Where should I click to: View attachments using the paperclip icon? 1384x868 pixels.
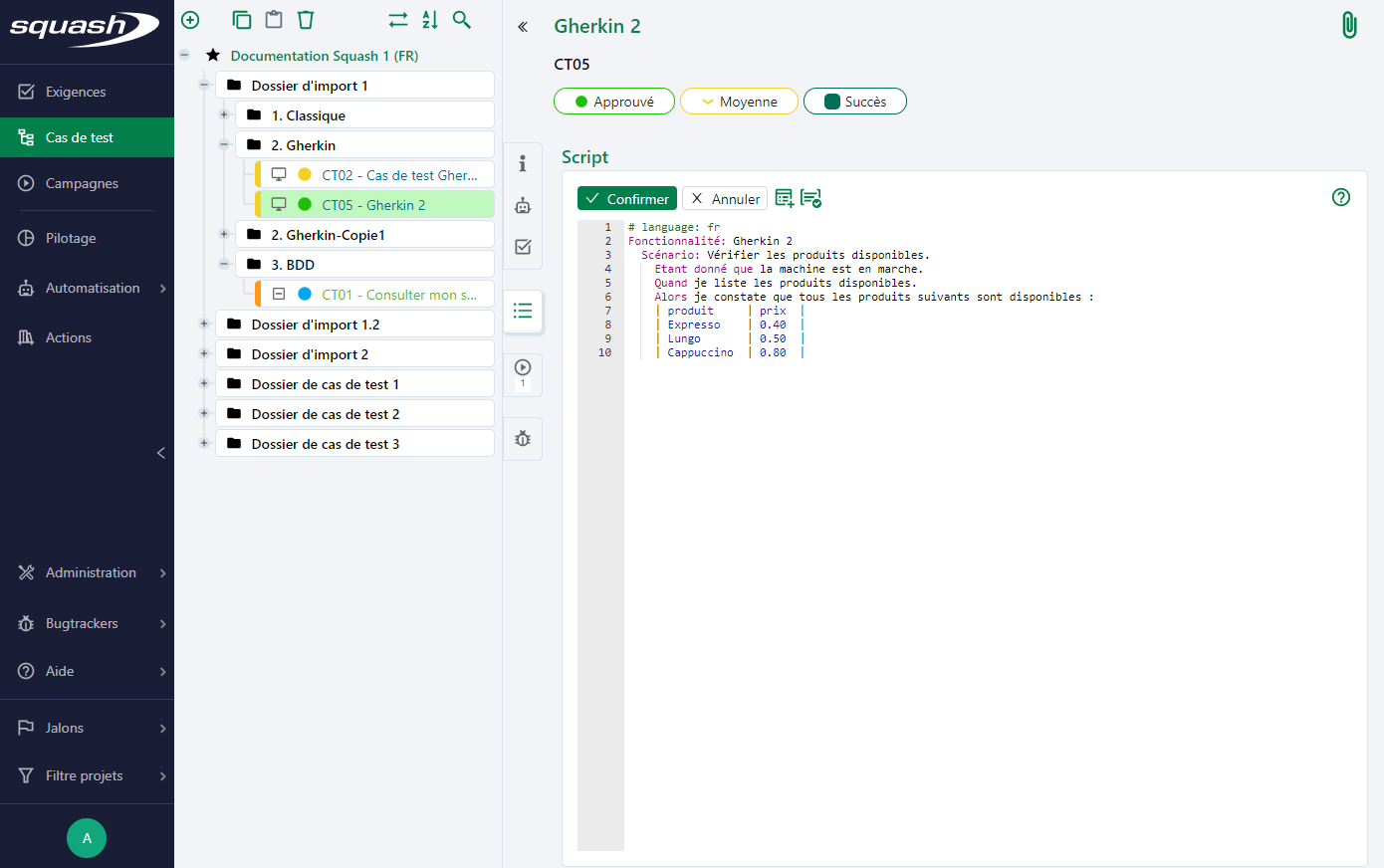click(1349, 24)
